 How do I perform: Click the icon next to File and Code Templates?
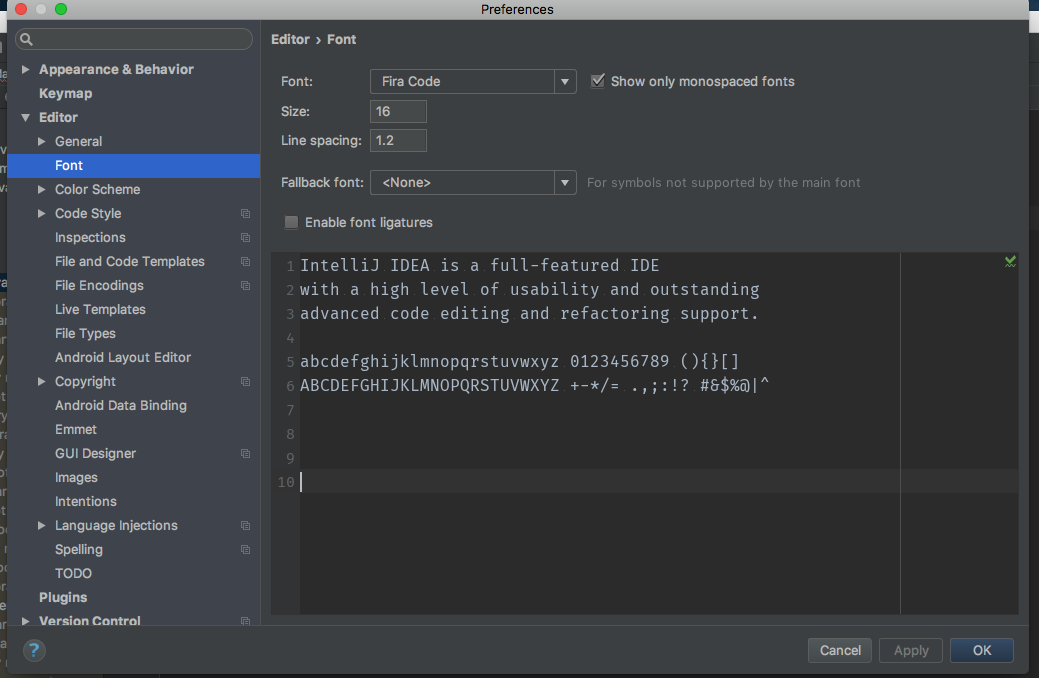245,261
